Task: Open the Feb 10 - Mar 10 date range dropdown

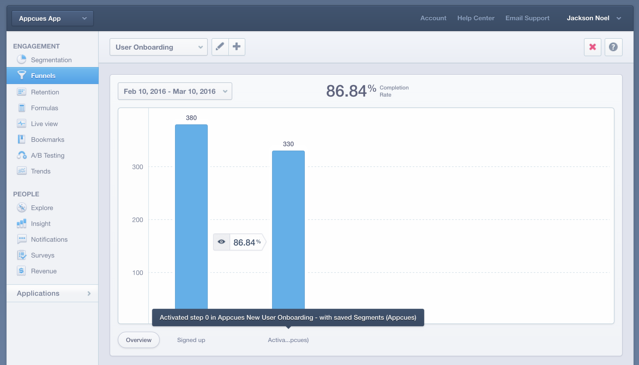Action: [x=175, y=91]
